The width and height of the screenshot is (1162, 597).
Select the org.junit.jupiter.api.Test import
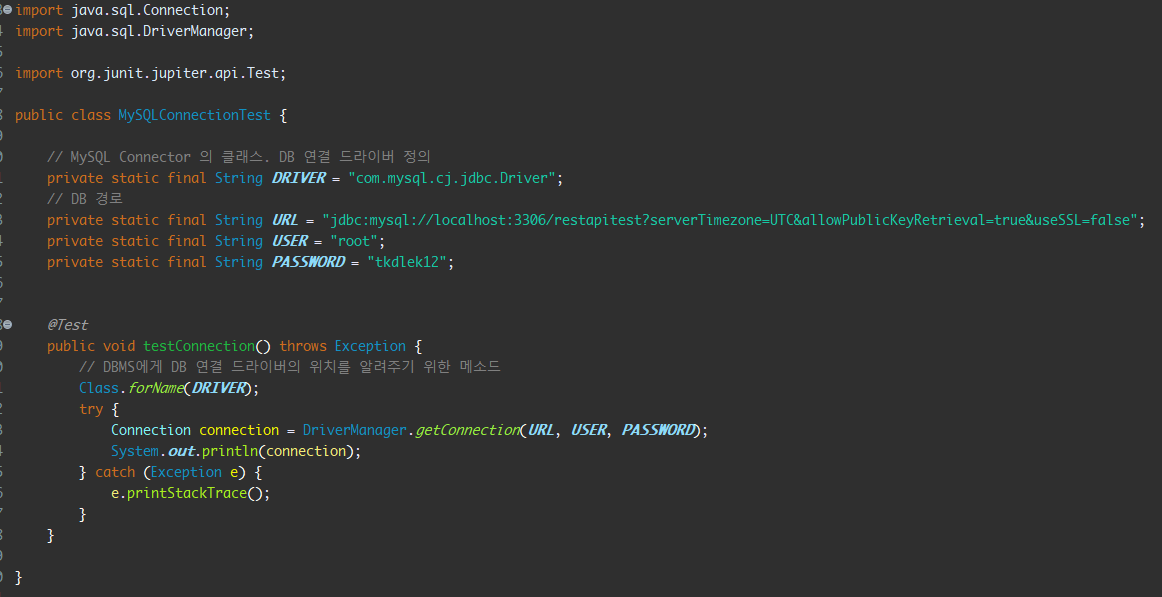coord(150,73)
